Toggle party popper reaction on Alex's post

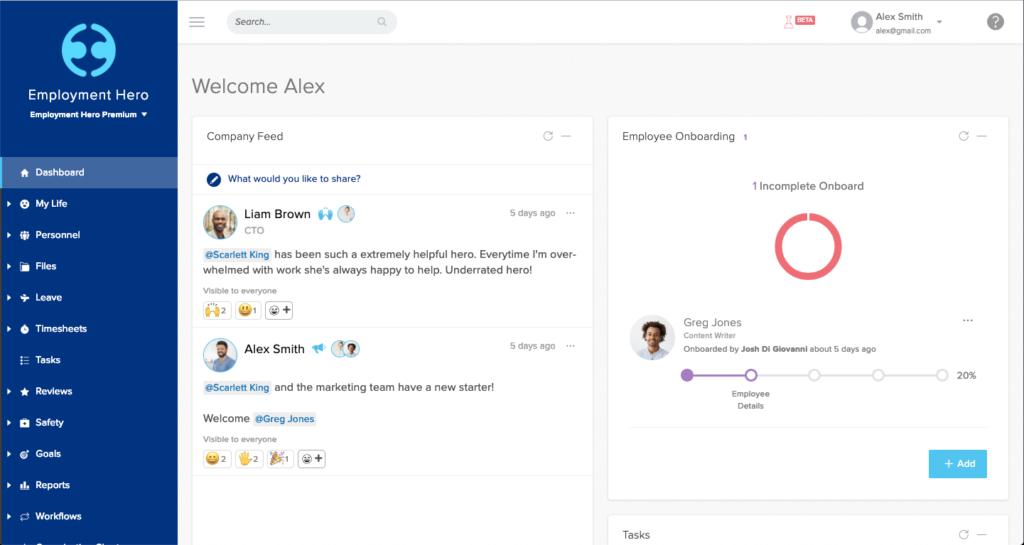279,459
